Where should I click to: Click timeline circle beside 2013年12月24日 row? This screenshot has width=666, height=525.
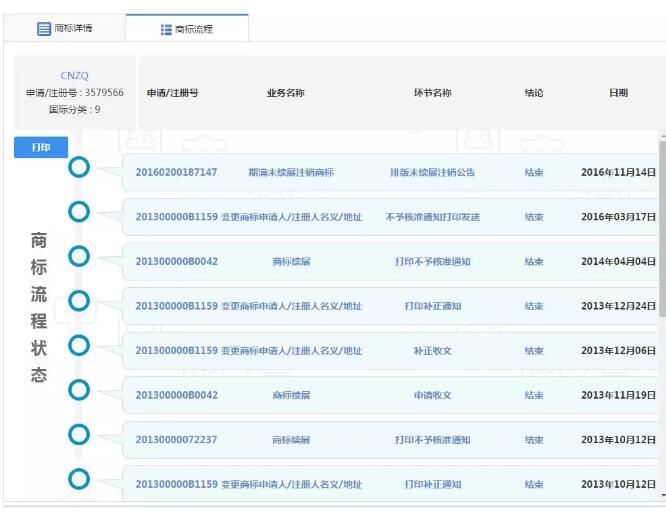[79, 300]
